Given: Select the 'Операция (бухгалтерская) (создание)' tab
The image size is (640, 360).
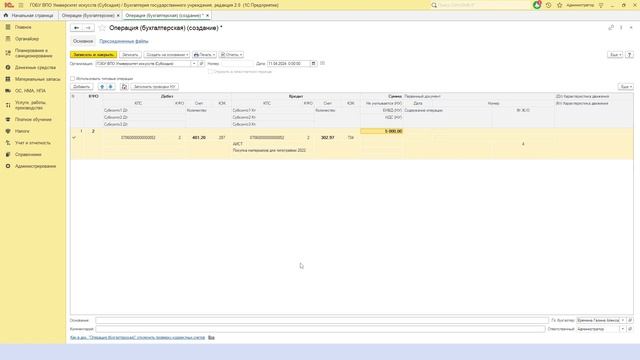Looking at the screenshot, I should [x=164, y=15].
